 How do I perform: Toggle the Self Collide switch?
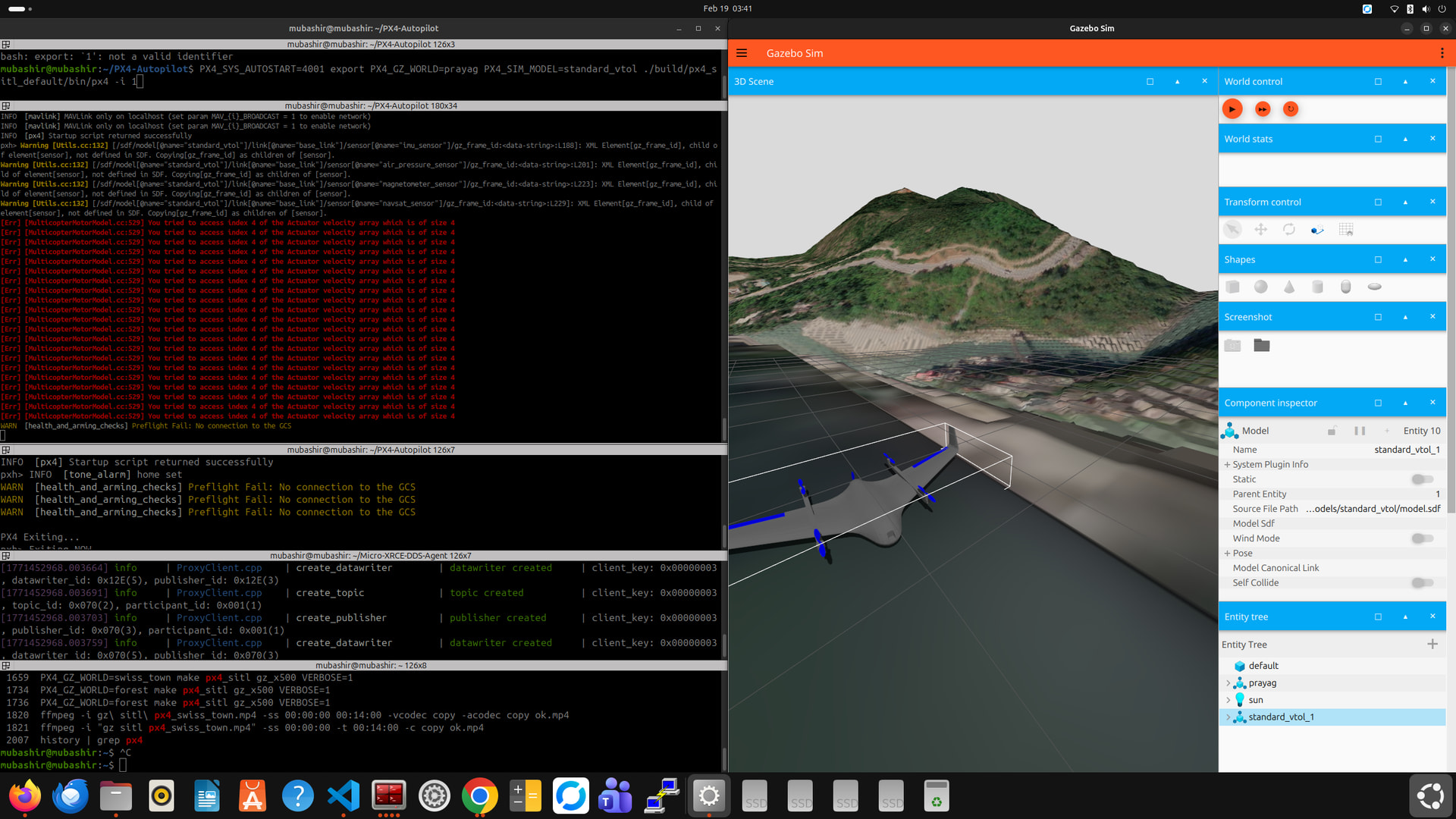pyautogui.click(x=1422, y=582)
